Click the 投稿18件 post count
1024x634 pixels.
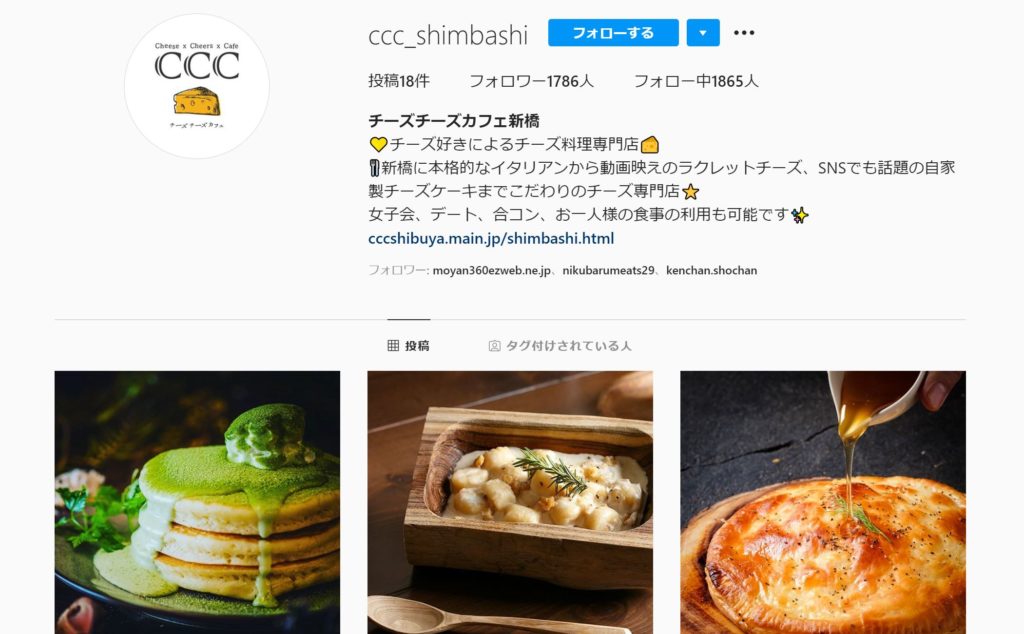coord(399,81)
